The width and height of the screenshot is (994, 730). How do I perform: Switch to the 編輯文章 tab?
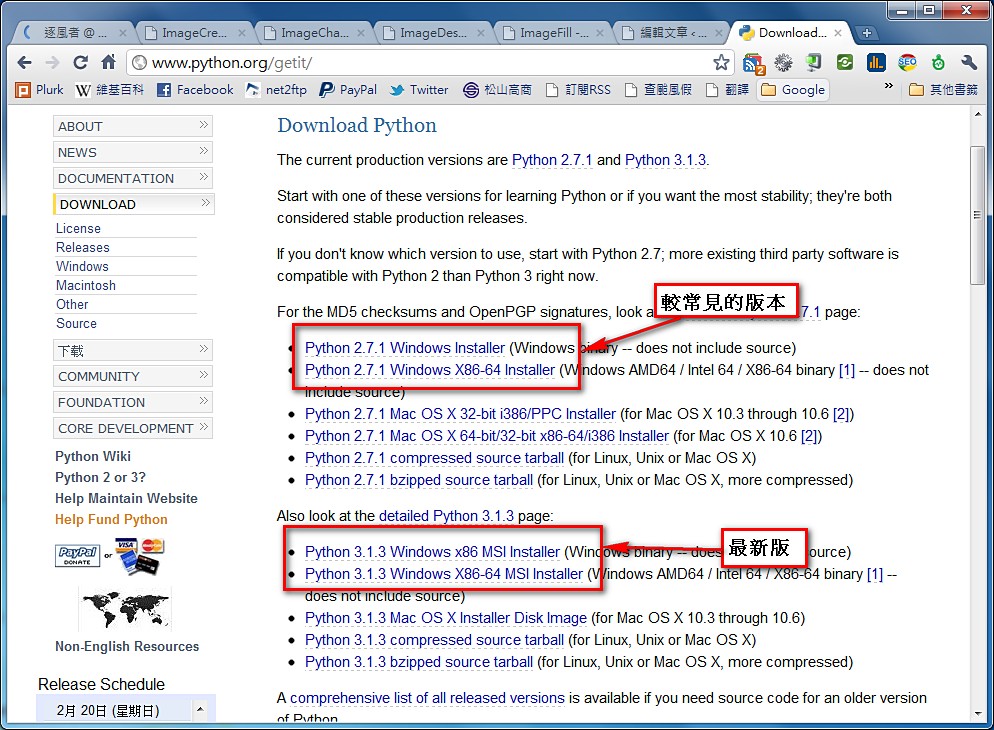[x=673, y=33]
